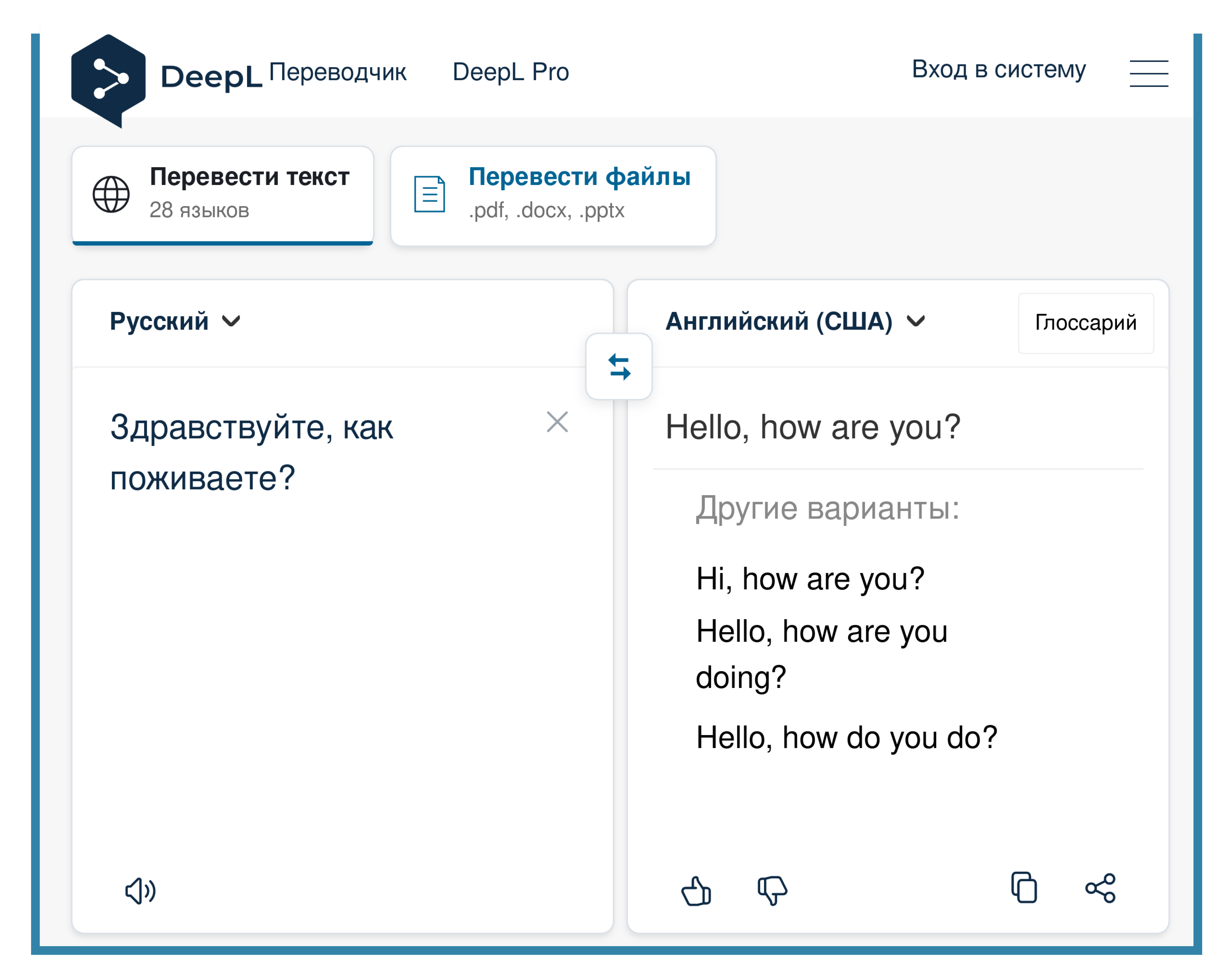The image size is (1232, 976).
Task: Click the translated text Hello, how are you?
Action: point(812,427)
